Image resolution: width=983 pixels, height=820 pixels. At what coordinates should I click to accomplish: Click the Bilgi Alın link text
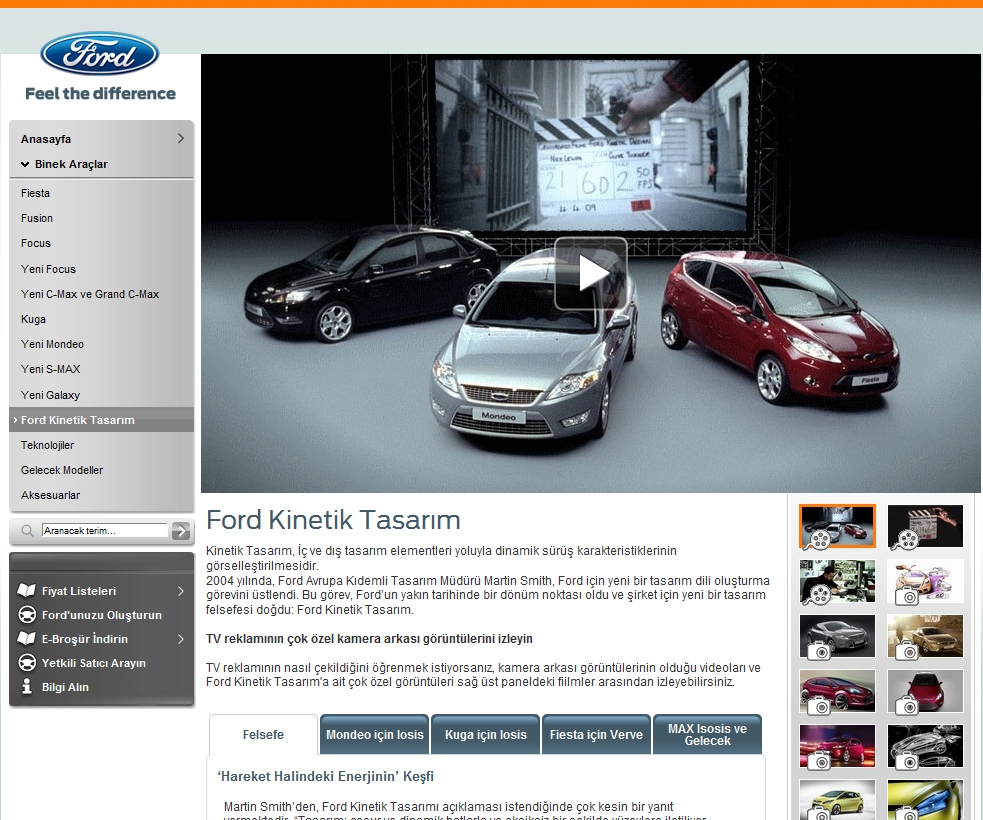tap(65, 687)
